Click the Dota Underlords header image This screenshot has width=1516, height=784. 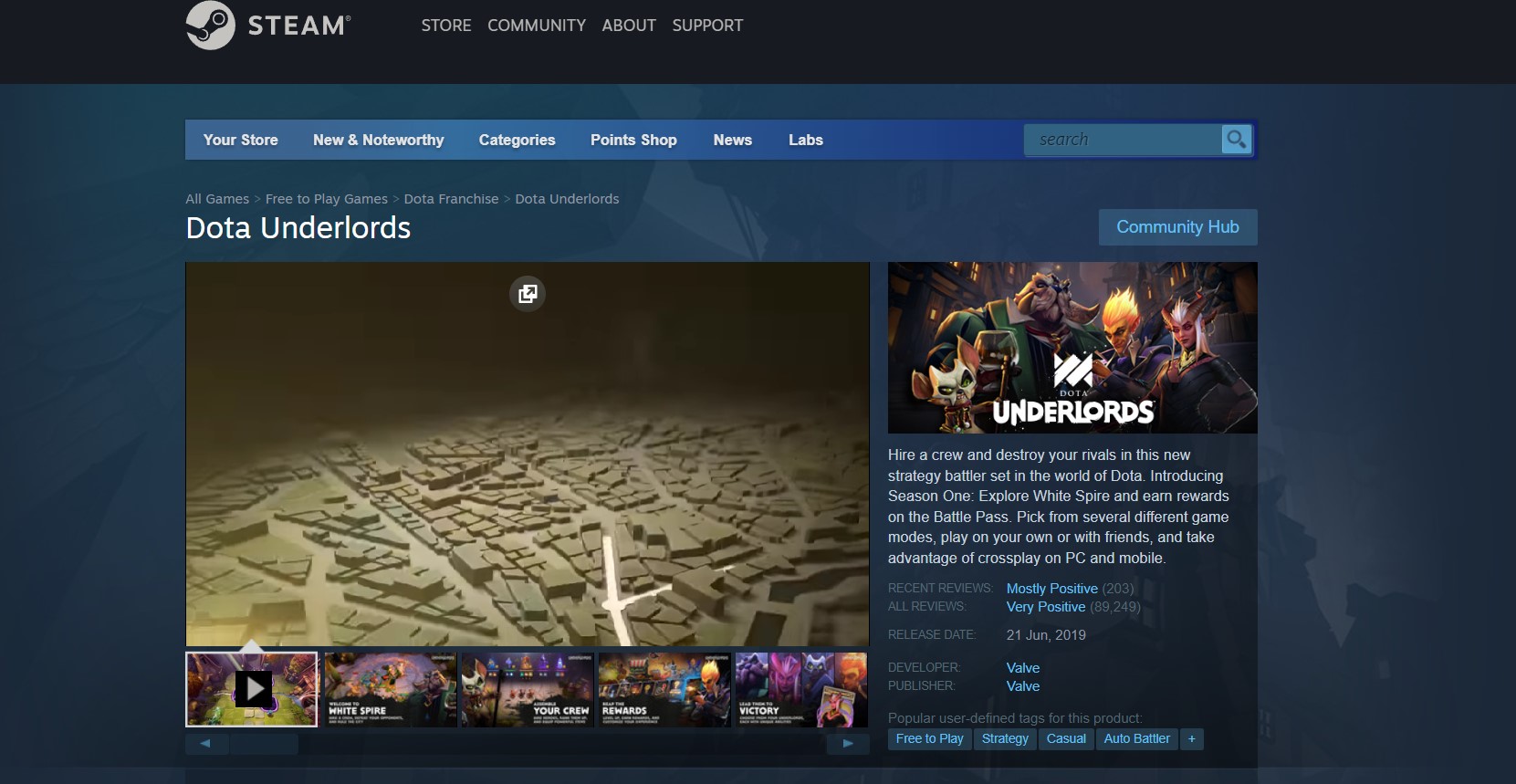click(x=1072, y=348)
